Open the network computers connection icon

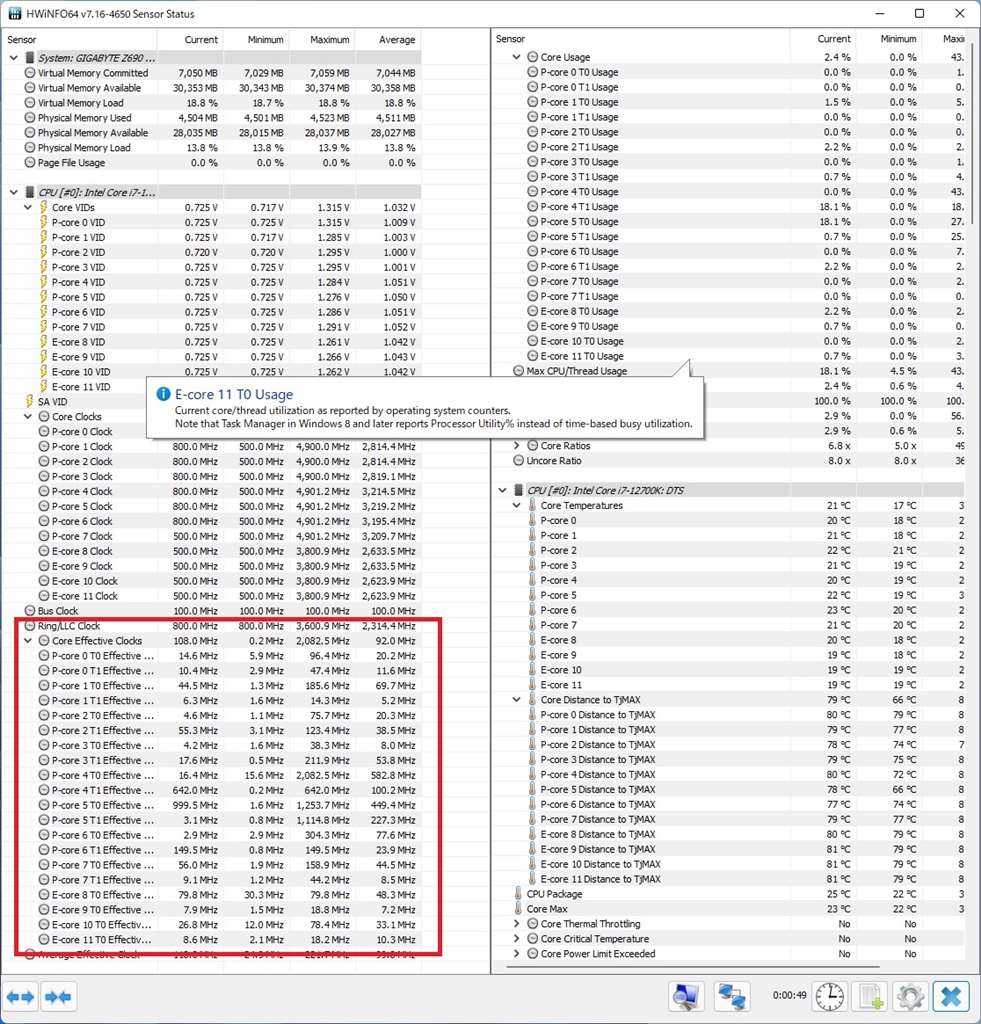(x=731, y=997)
